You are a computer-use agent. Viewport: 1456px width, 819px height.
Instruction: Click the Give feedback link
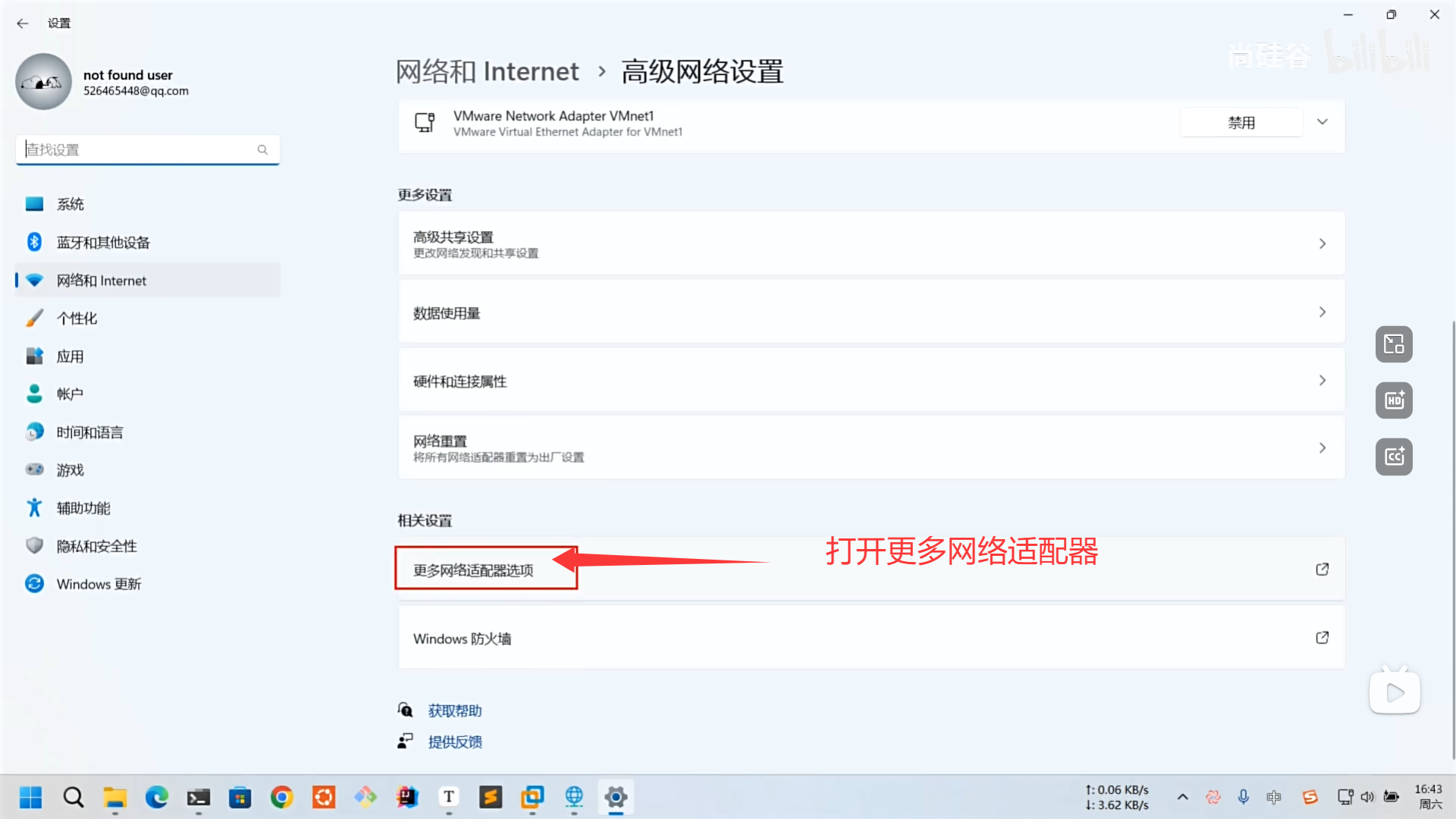point(454,742)
